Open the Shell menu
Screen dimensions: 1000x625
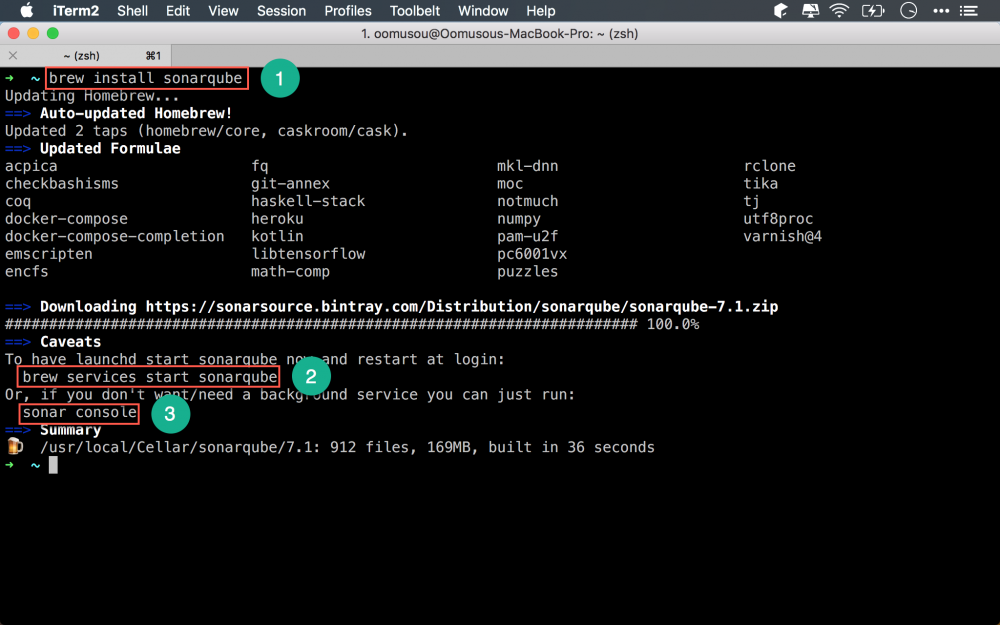[x=132, y=11]
